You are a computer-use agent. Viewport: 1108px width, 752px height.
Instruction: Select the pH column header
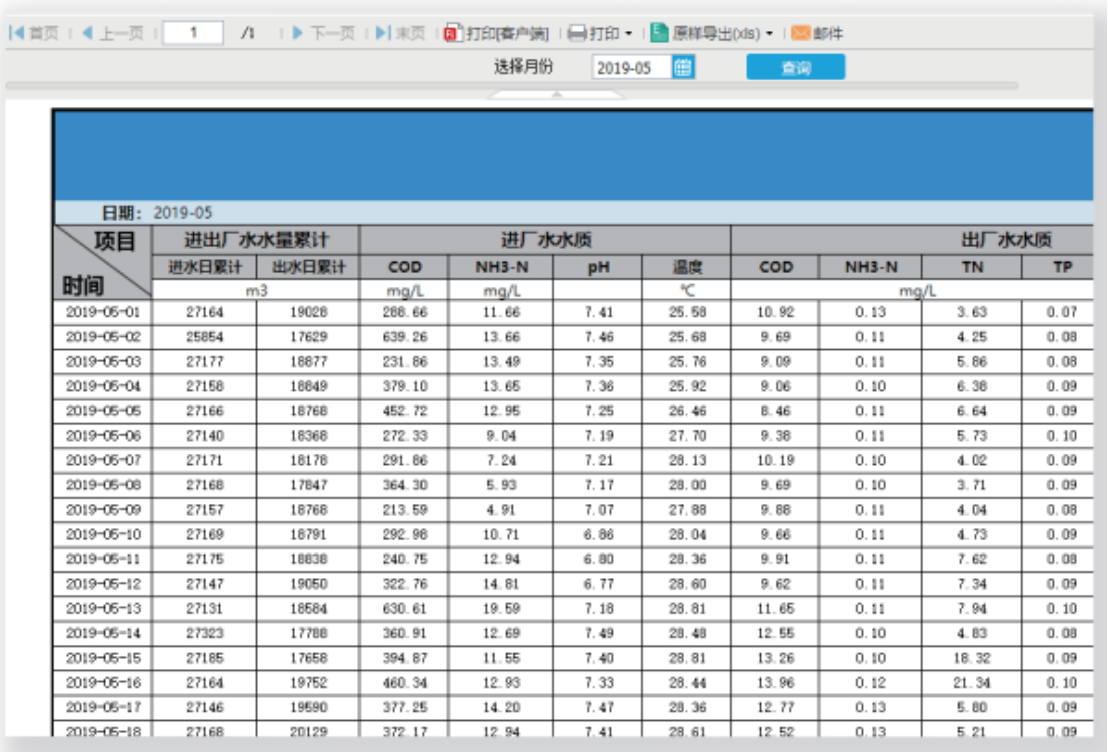click(x=599, y=266)
